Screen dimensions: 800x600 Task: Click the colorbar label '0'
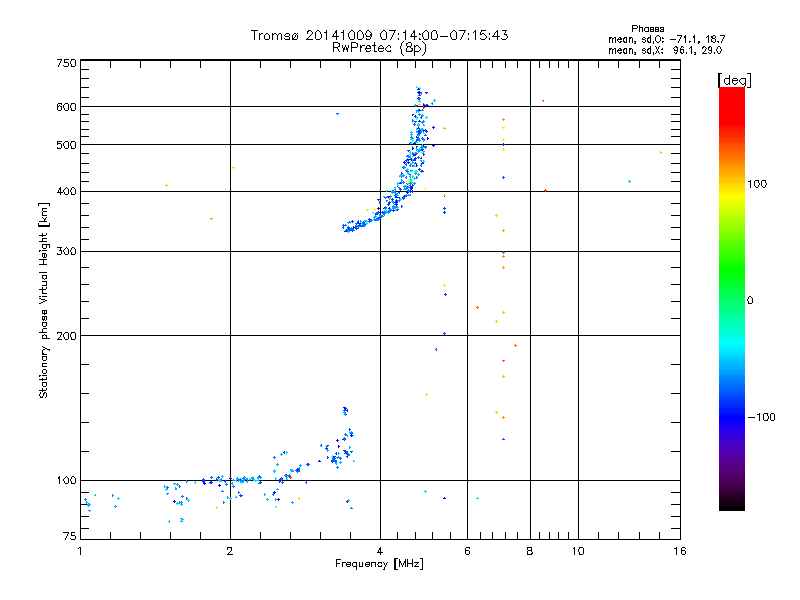[750, 301]
